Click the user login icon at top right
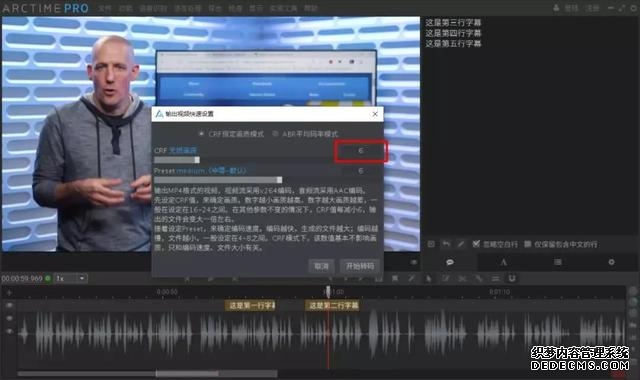The width and height of the screenshot is (640, 380). click(556, 8)
